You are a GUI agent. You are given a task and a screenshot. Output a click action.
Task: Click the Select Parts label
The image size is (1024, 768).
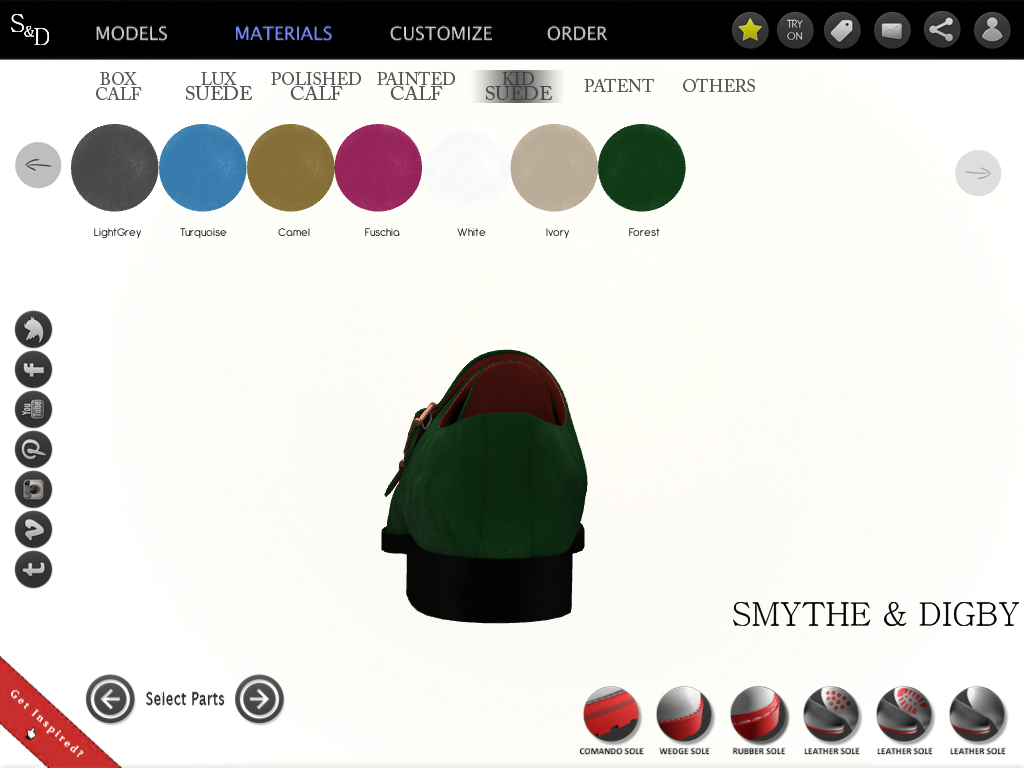(185, 699)
